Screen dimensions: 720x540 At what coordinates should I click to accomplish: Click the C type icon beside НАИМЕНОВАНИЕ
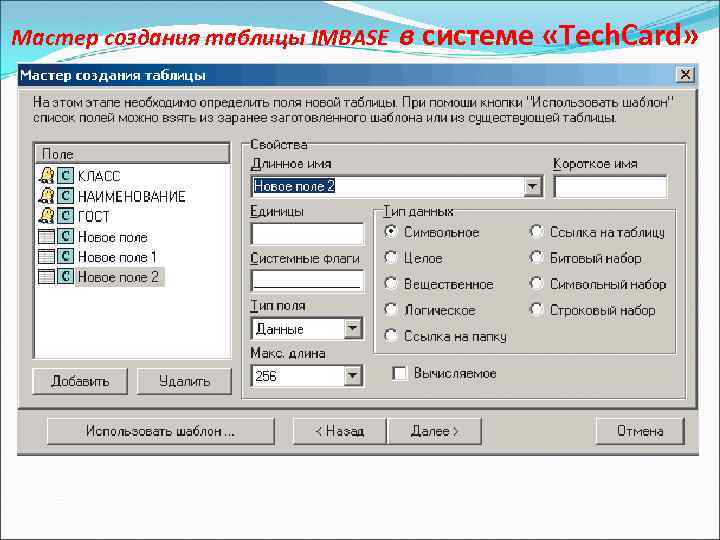tap(65, 196)
